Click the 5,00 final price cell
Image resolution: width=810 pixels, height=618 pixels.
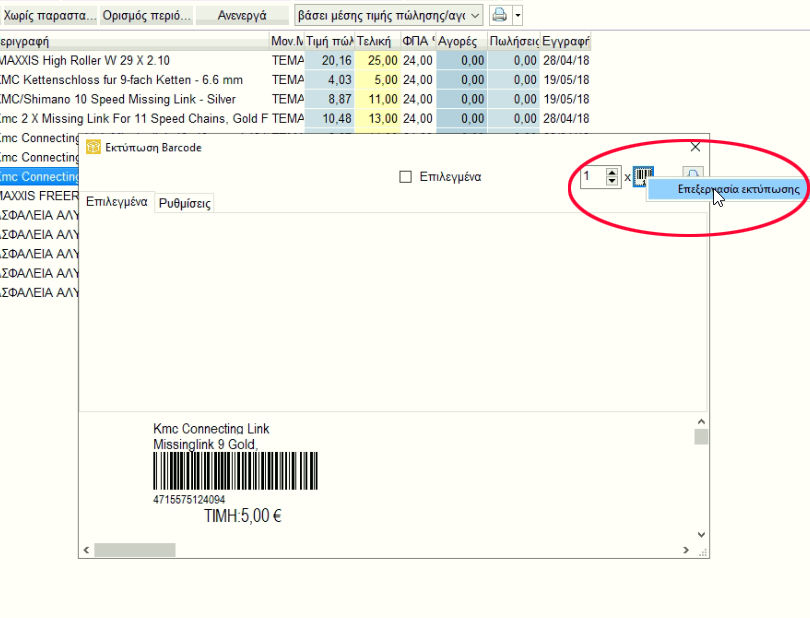tap(377, 80)
